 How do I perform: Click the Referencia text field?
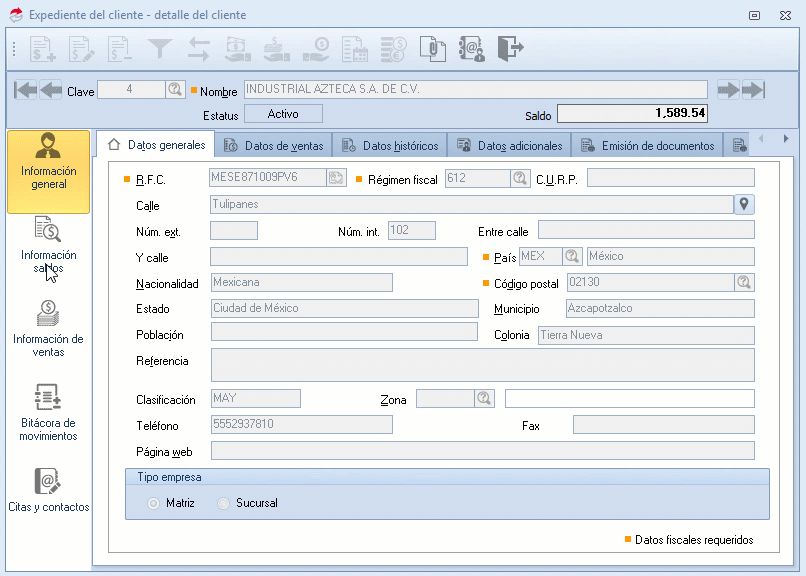click(x=483, y=365)
